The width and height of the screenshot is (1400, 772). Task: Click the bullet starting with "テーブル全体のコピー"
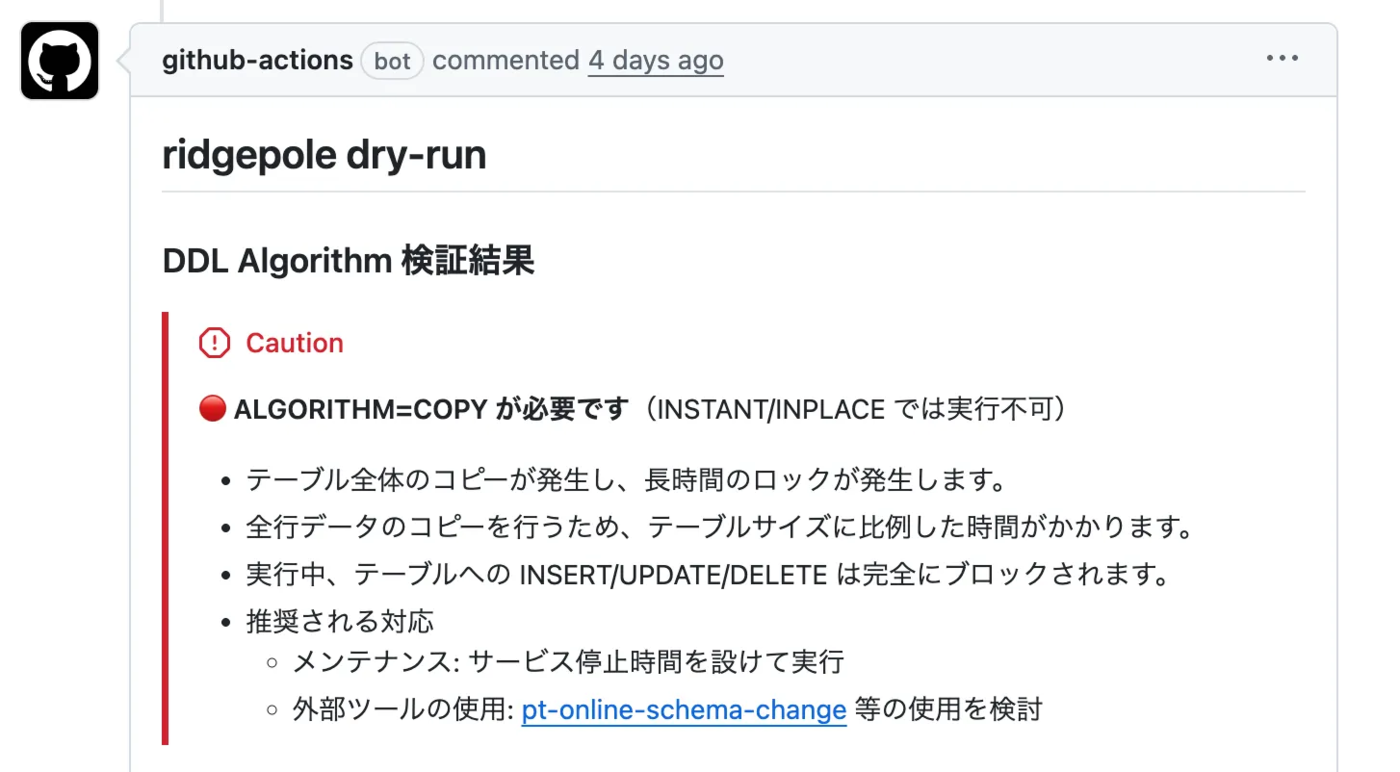(626, 480)
